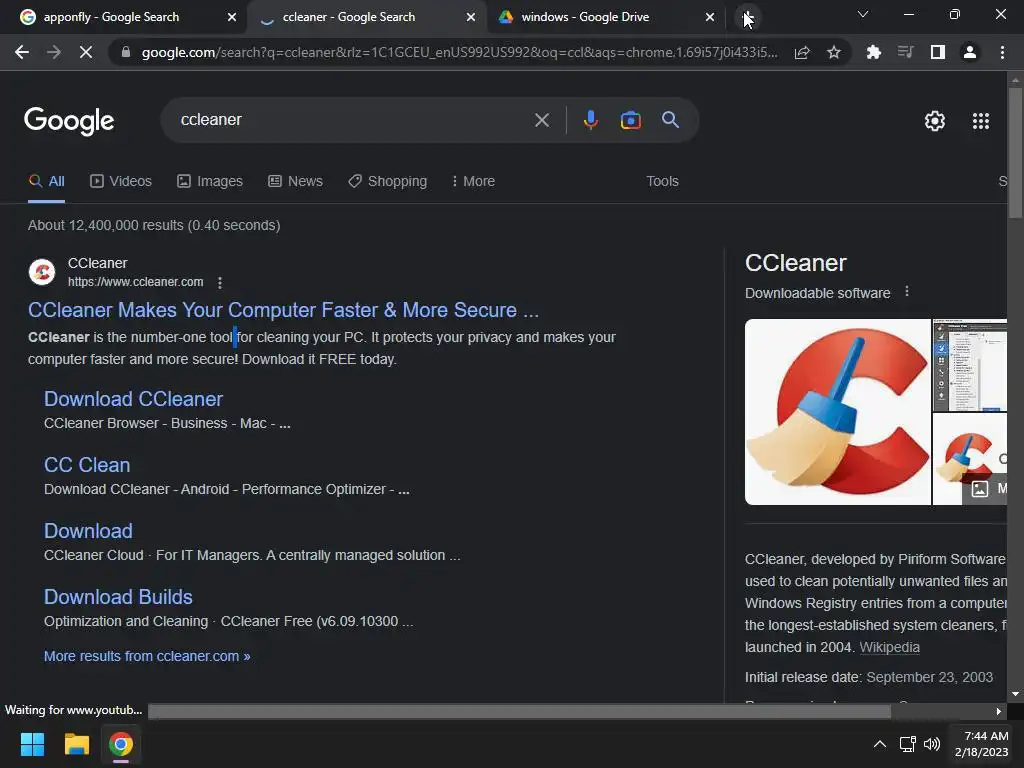Image resolution: width=1024 pixels, height=768 pixels.
Task: Go back to previous page
Action: 22,52
